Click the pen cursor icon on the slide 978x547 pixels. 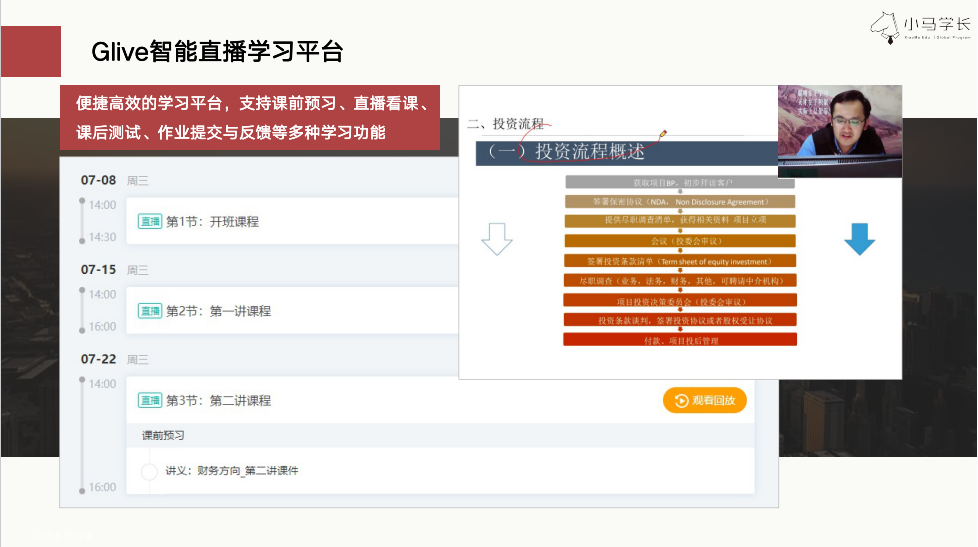(x=662, y=133)
